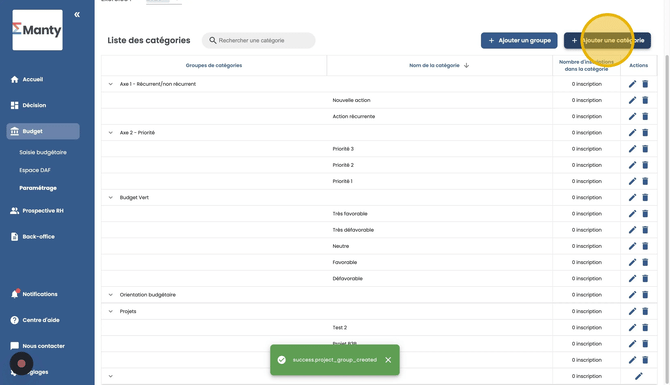
Task: Collapse Axe 2 - Priorité group
Action: 111,133
